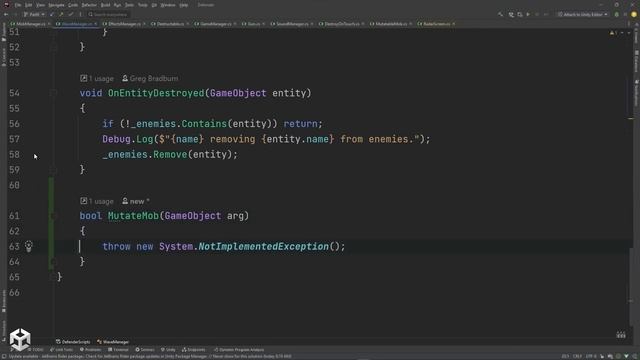
Task: Open the Navigate menu
Action: pyautogui.click(x=56, y=5)
